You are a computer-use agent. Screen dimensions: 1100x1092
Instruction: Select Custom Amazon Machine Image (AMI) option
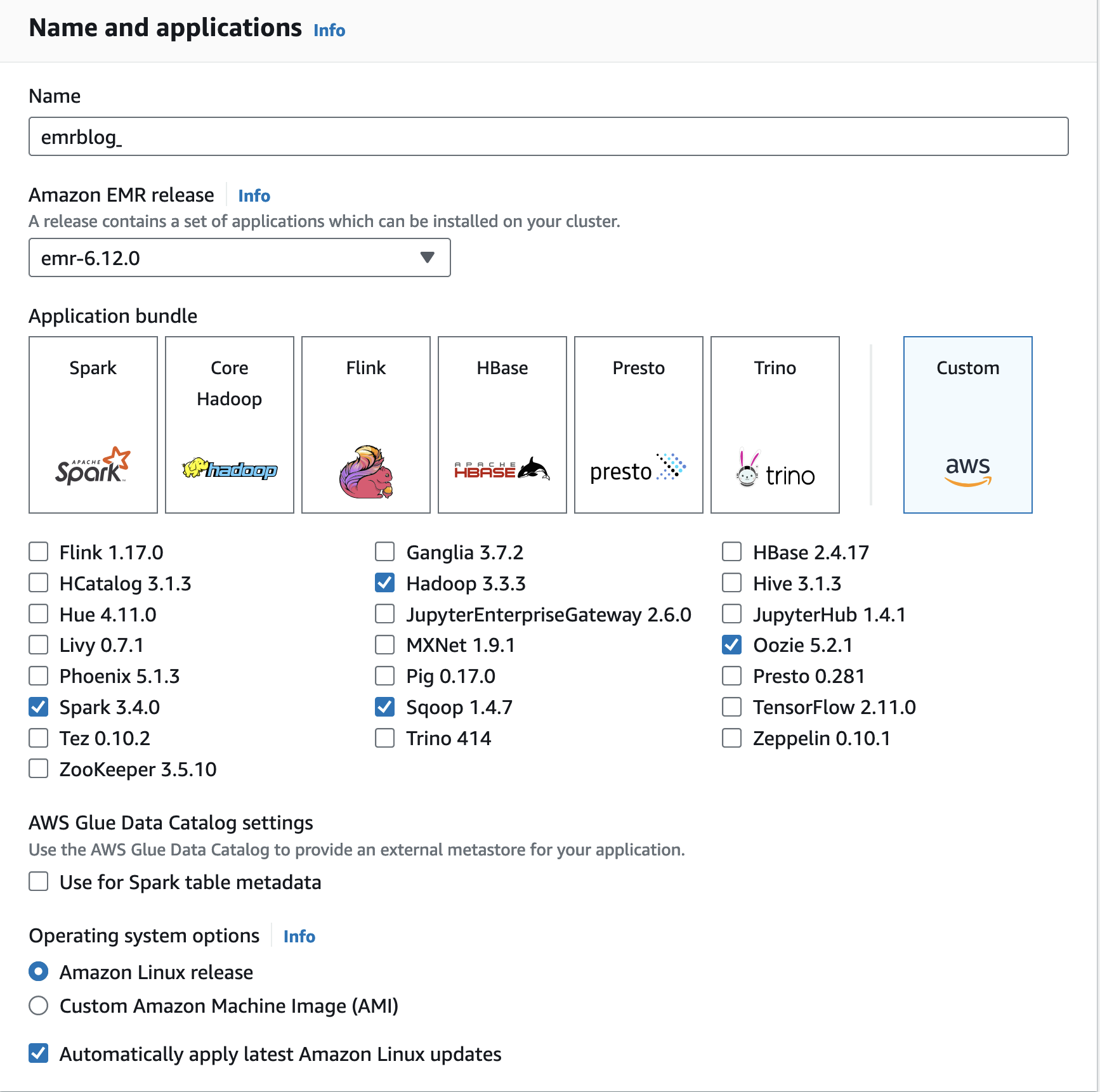39,1005
